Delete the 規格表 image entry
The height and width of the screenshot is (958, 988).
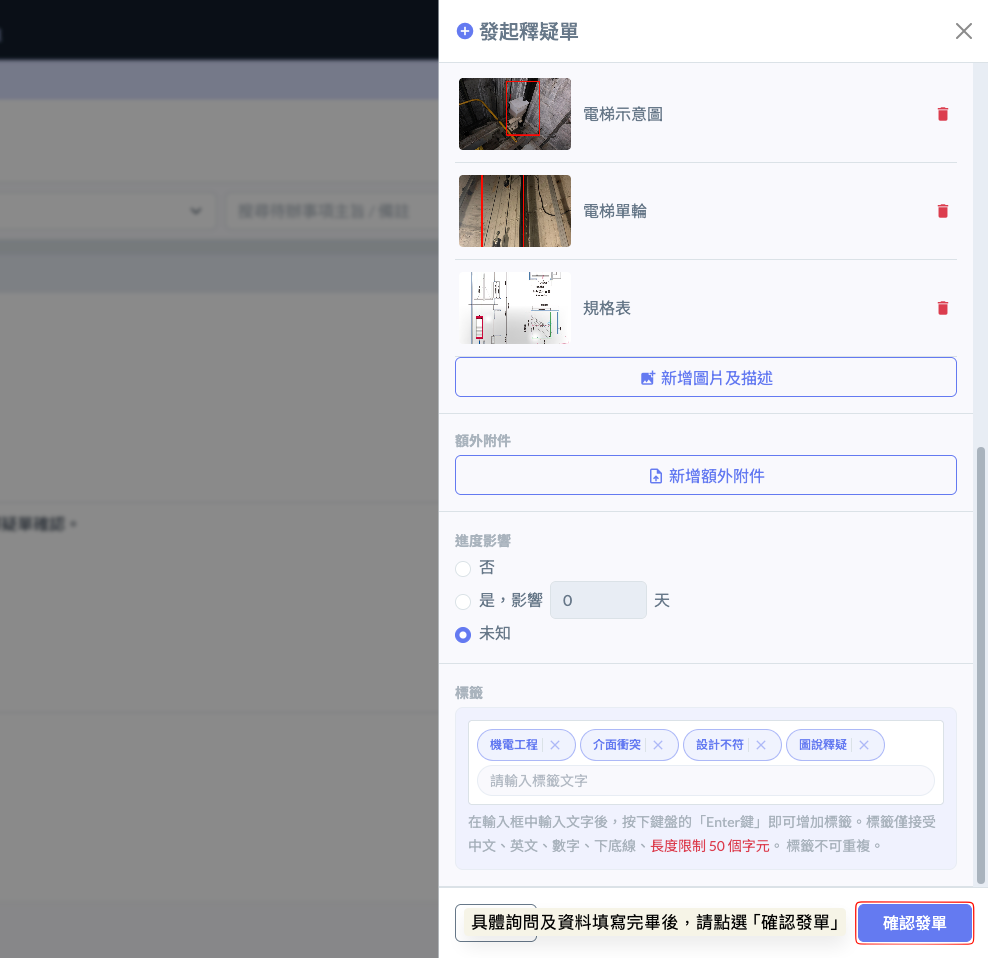(x=942, y=308)
